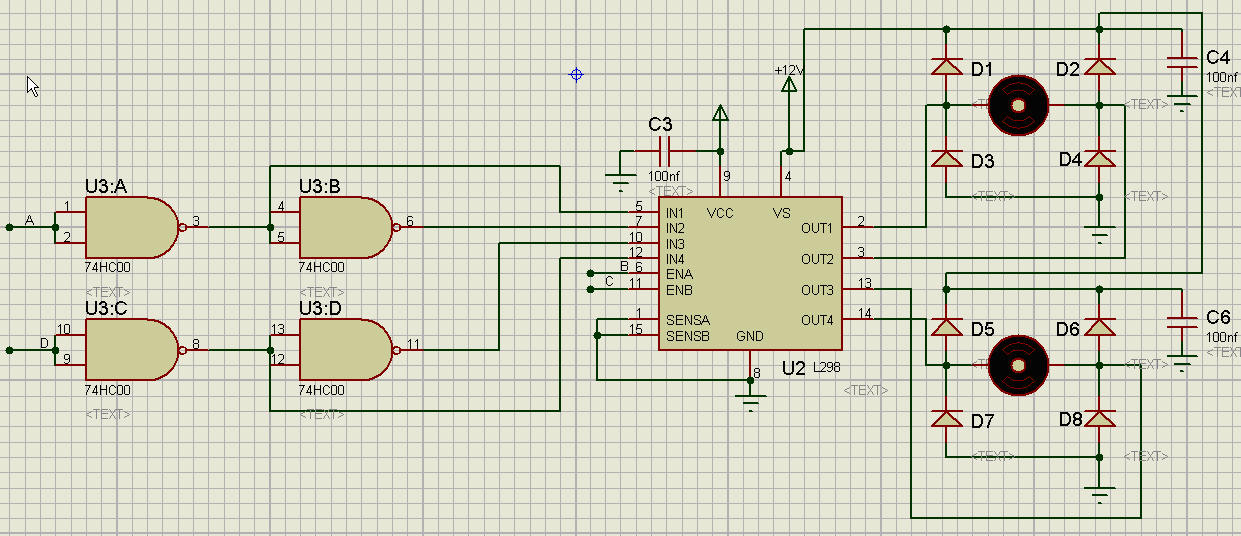
Task: Click the +12v power terminal arrow
Action: [x=788, y=86]
